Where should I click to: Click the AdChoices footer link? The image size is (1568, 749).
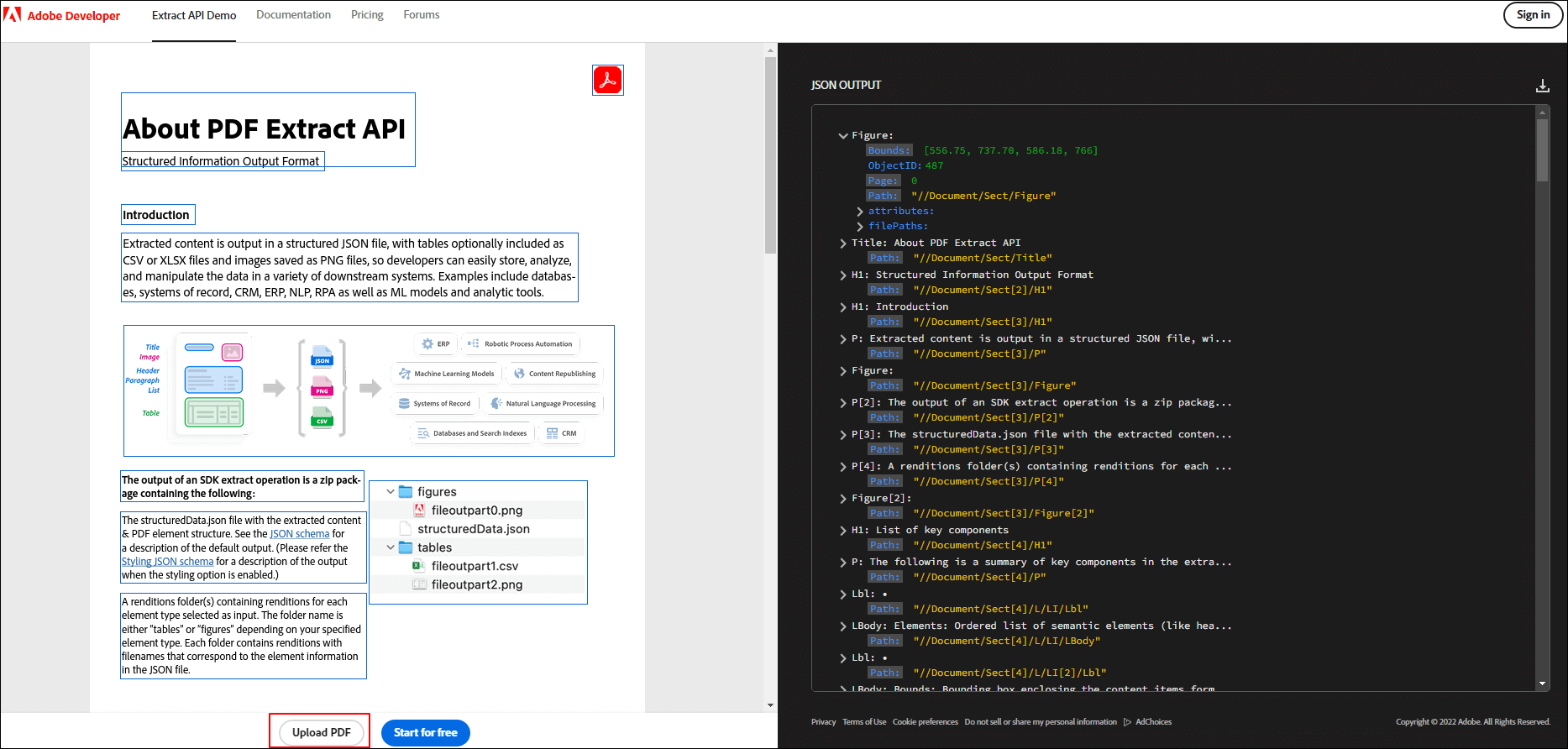[1153, 722]
